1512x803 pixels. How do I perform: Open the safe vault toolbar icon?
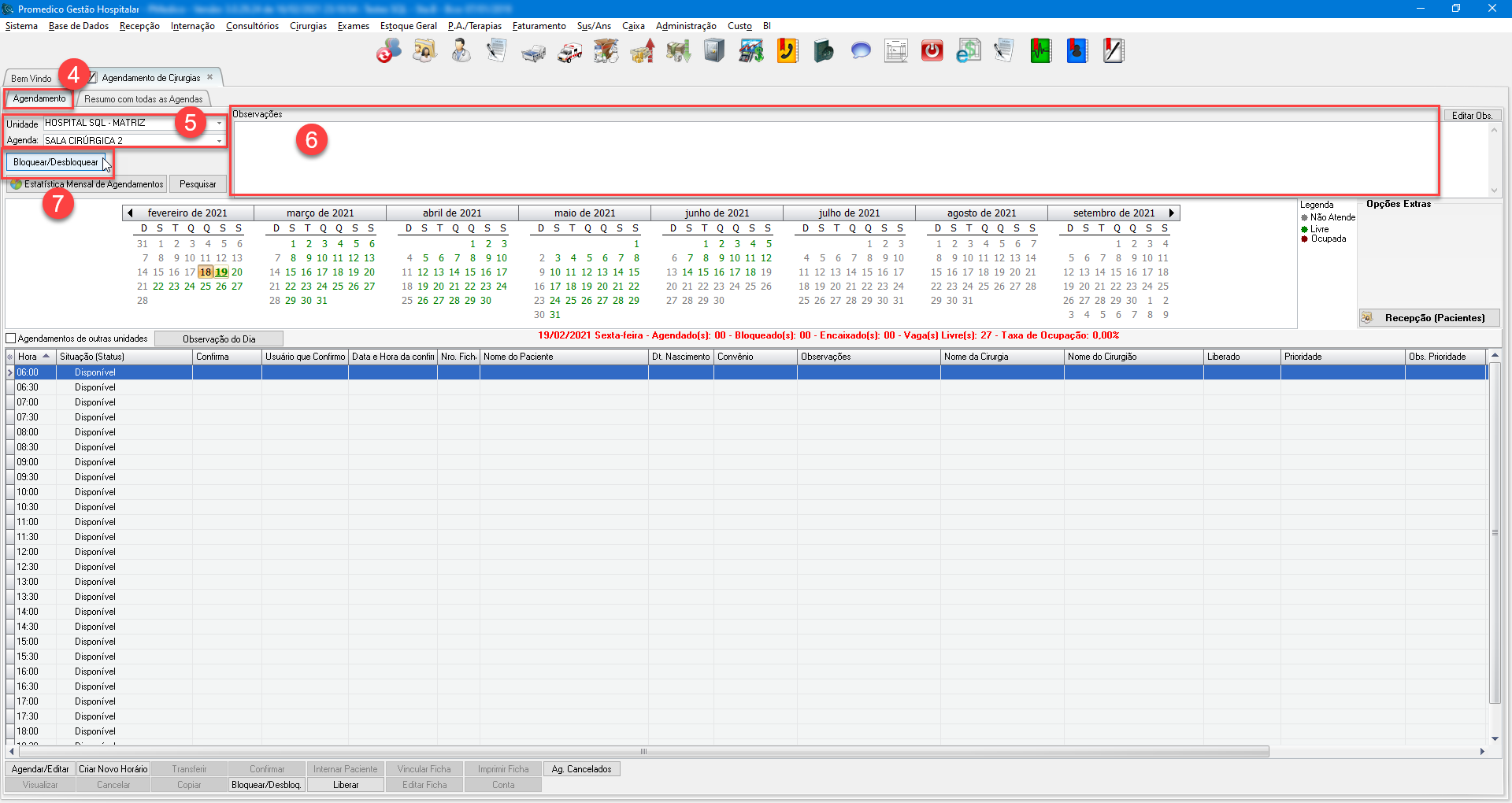point(714,51)
